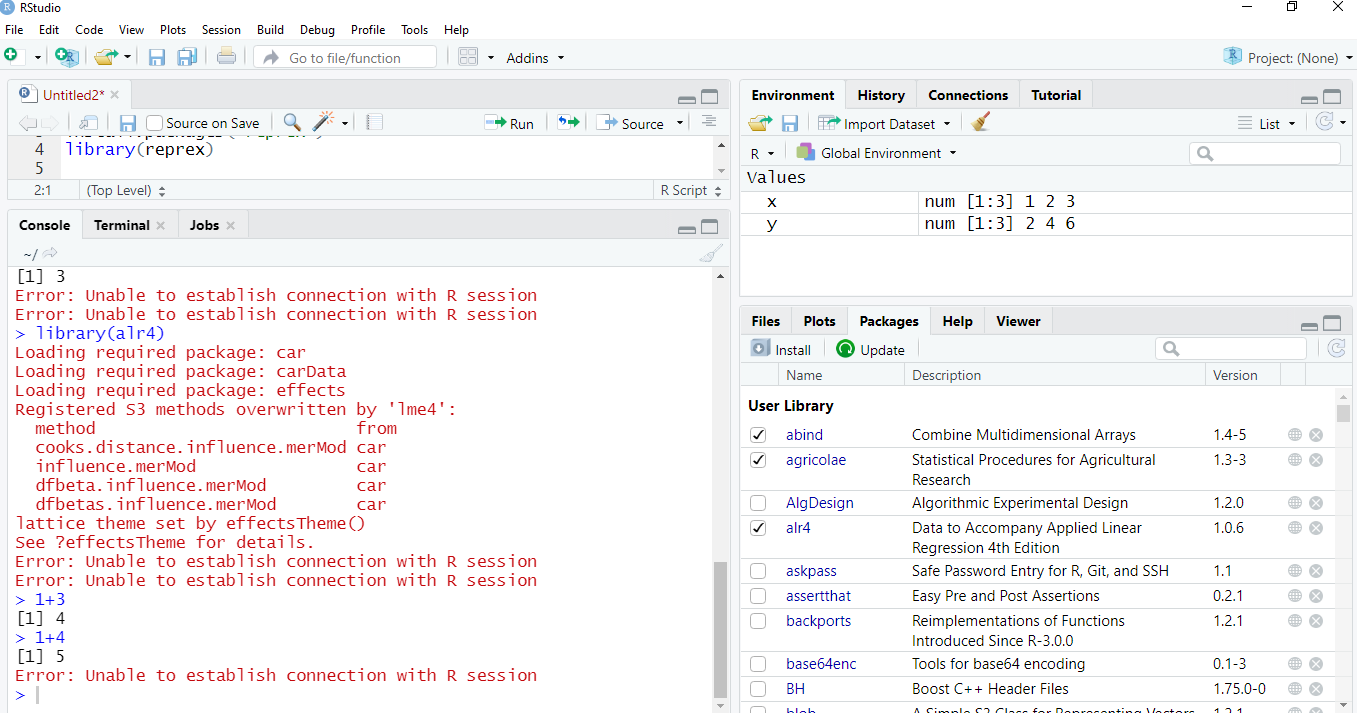Clear console broom icon
This screenshot has width=1357, height=713.
(x=711, y=254)
